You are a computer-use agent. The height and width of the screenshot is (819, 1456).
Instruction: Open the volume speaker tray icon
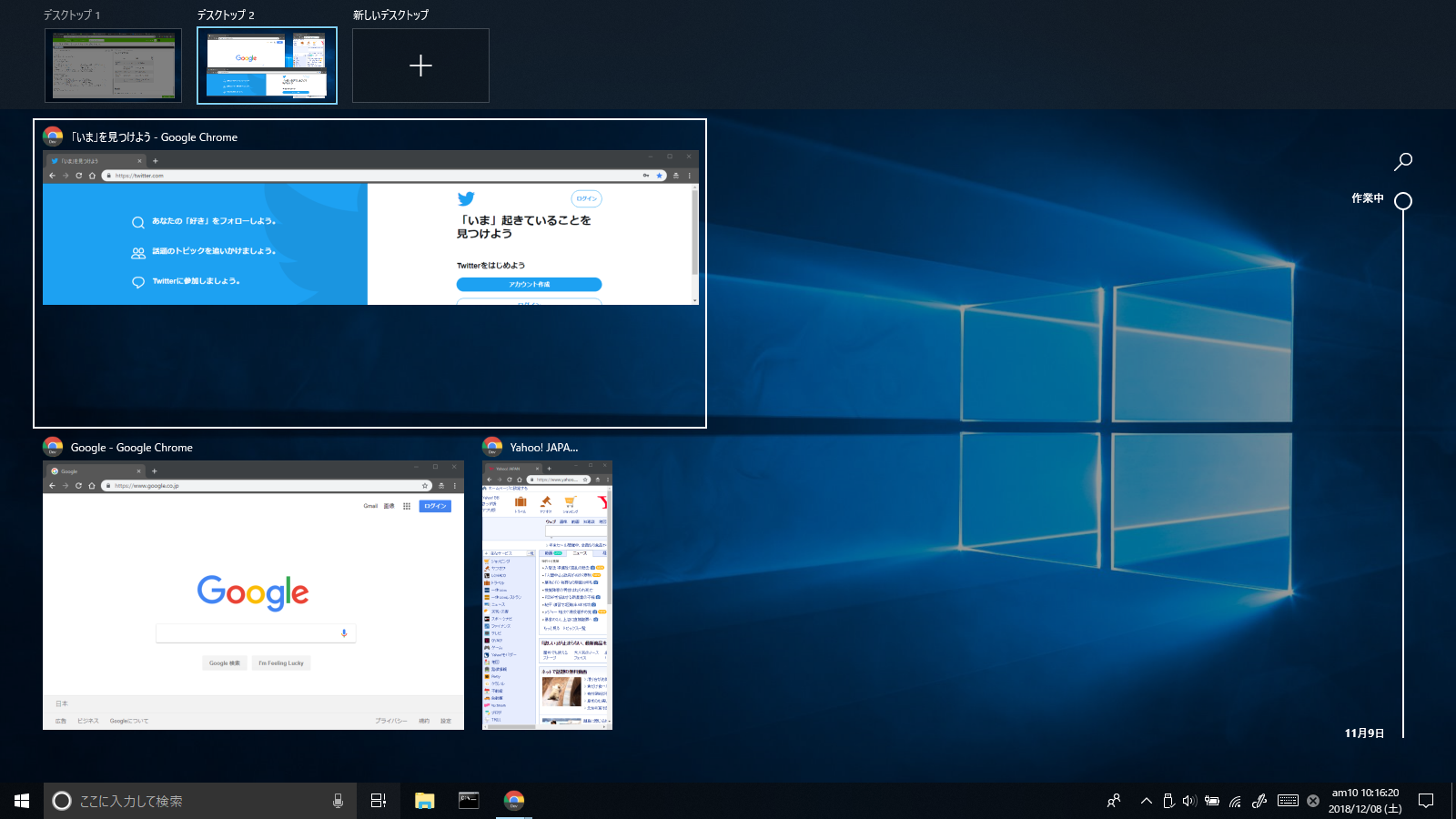coord(1189,801)
